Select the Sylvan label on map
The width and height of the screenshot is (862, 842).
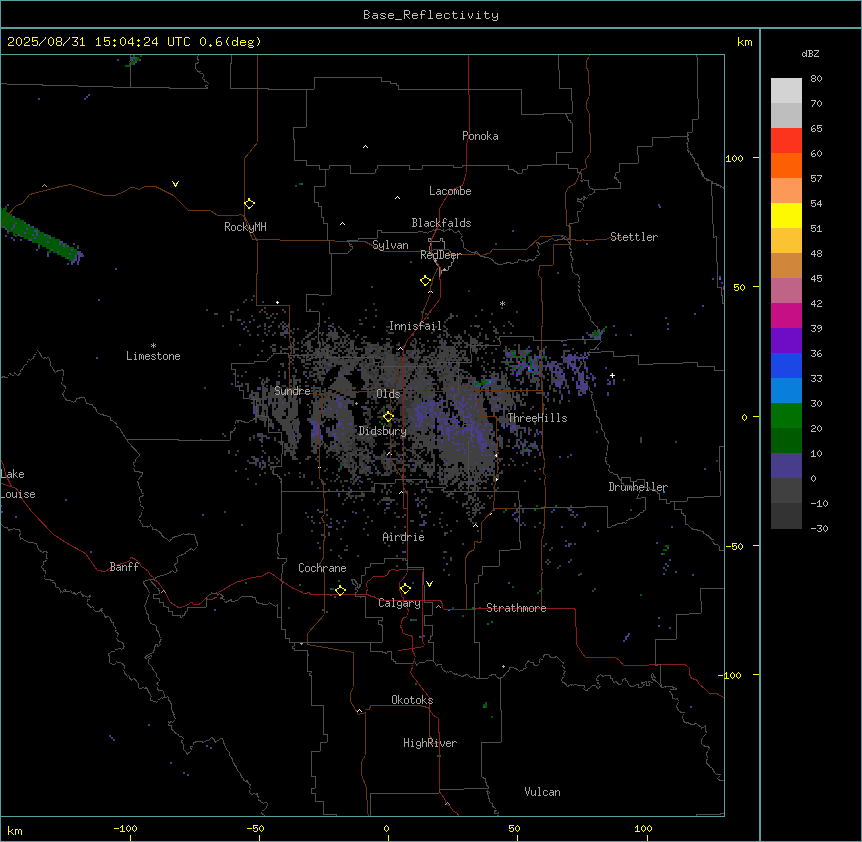point(390,245)
